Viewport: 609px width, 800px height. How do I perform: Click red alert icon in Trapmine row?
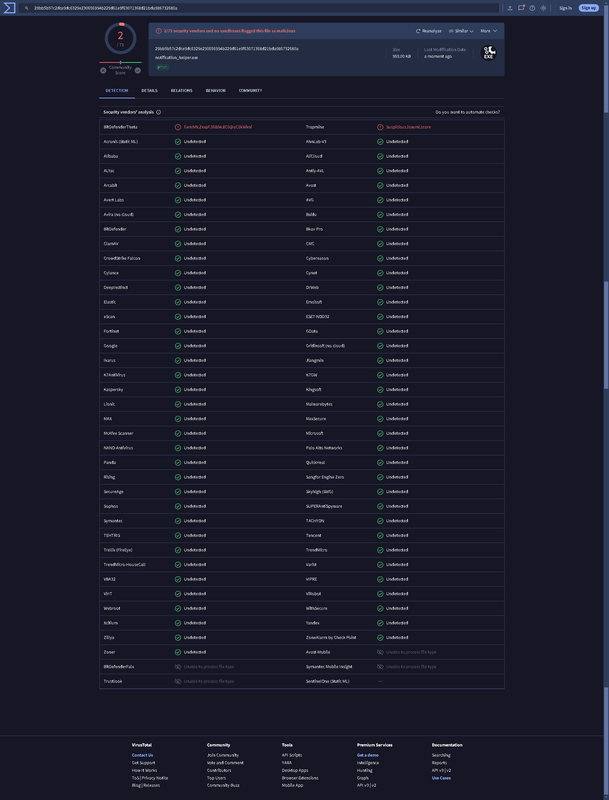point(380,127)
